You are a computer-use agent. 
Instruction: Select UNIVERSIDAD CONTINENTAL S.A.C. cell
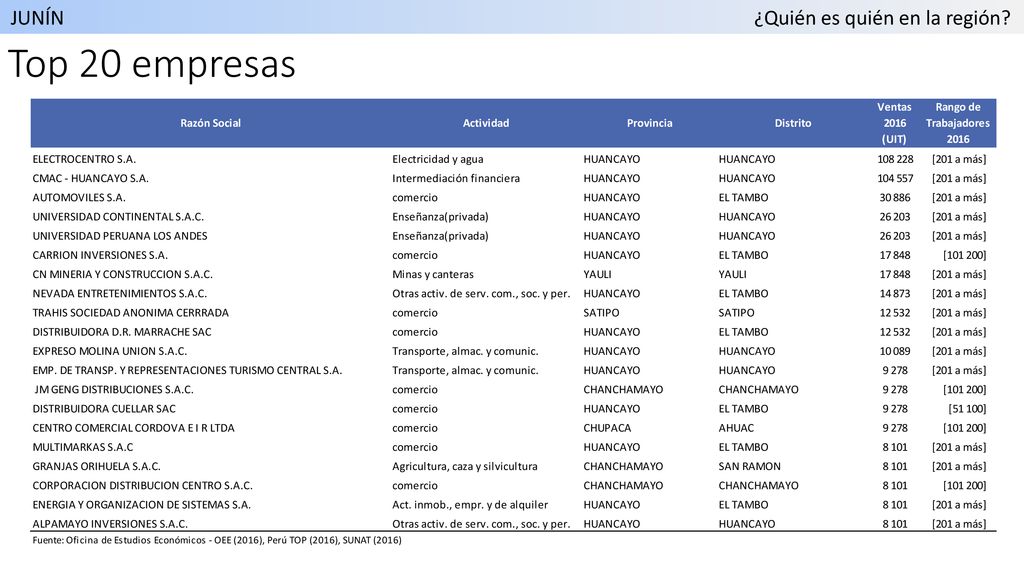point(118,217)
